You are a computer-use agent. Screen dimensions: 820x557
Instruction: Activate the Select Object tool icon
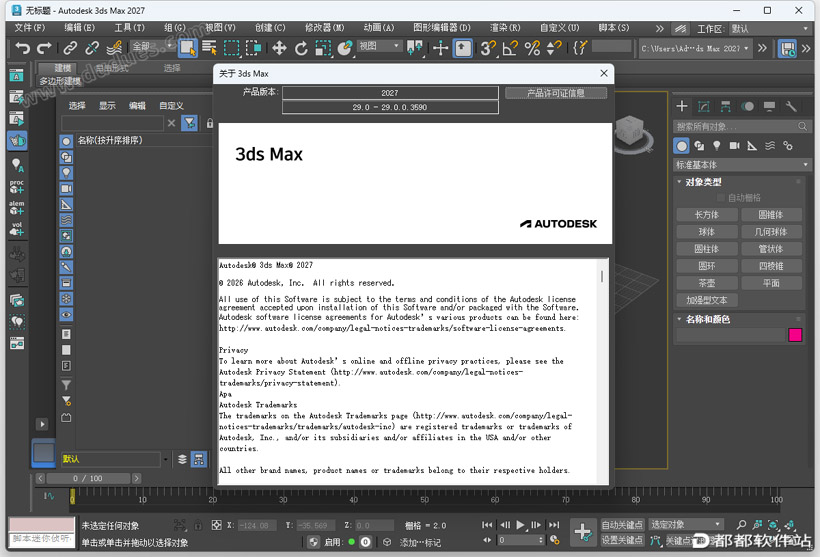click(x=187, y=48)
